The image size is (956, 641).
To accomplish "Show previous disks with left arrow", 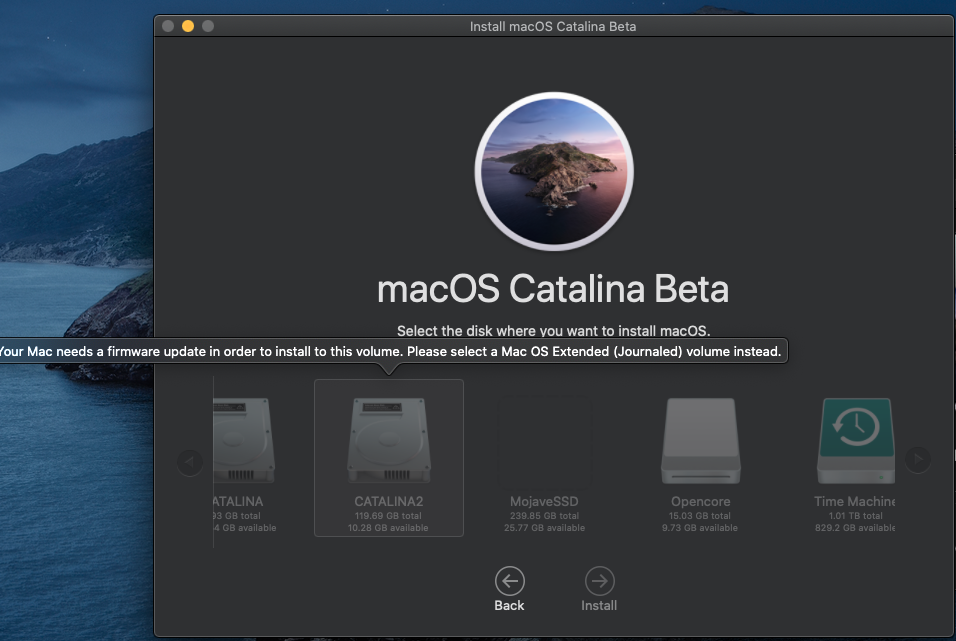I will (x=190, y=462).
